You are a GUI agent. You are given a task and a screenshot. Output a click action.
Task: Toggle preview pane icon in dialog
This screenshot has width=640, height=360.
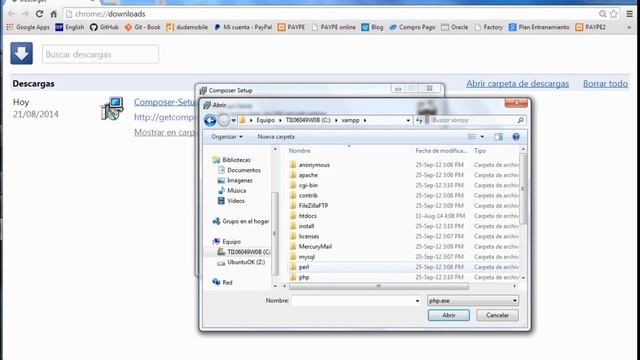498,137
